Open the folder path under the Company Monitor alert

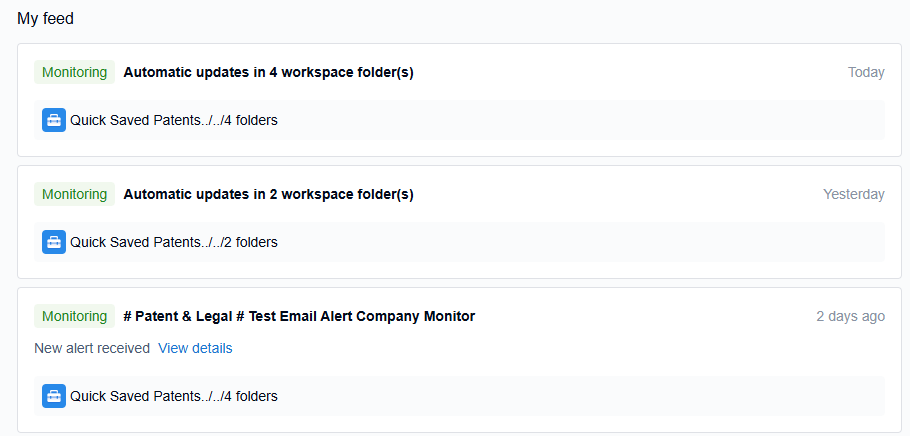(x=174, y=396)
